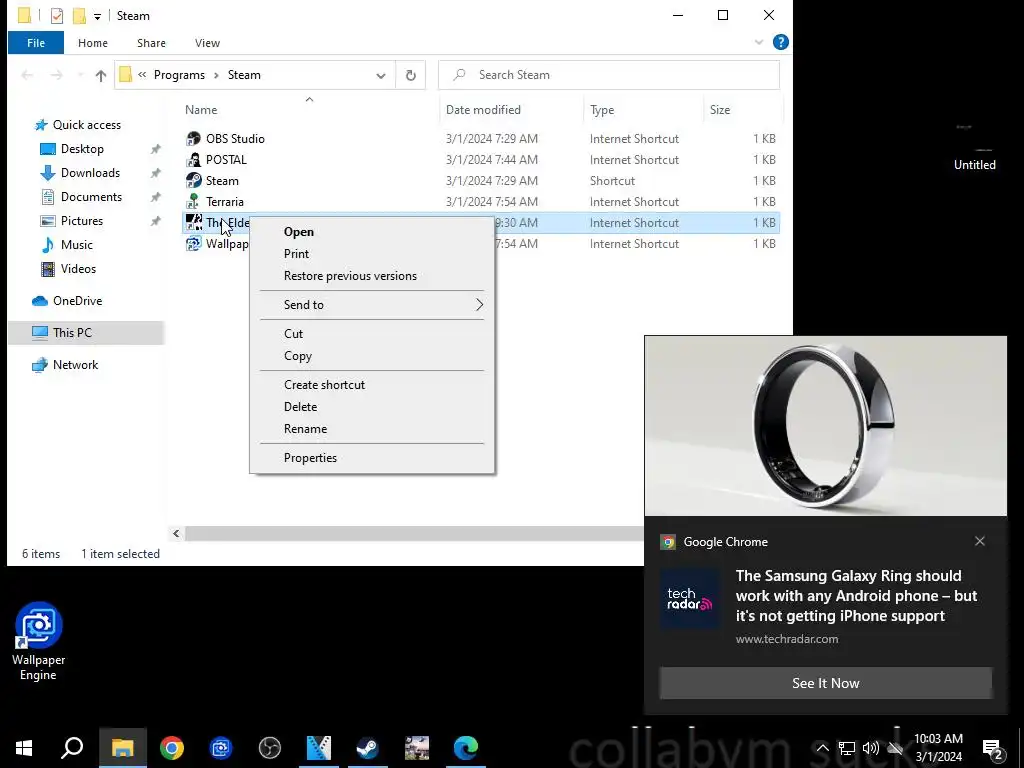
Task: Open the Share ribbon tab
Action: [151, 42]
